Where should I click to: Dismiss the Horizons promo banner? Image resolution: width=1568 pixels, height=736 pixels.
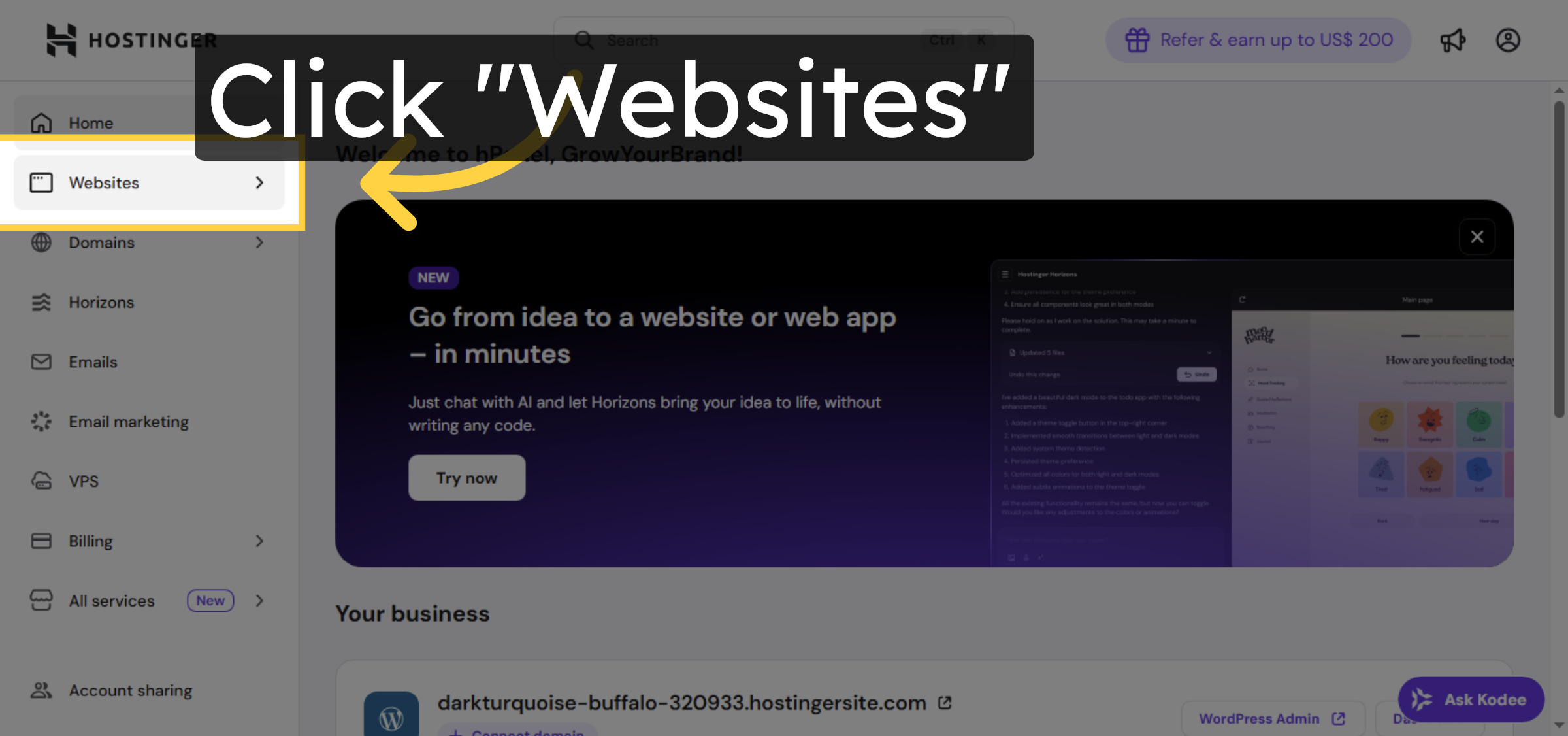click(1477, 236)
